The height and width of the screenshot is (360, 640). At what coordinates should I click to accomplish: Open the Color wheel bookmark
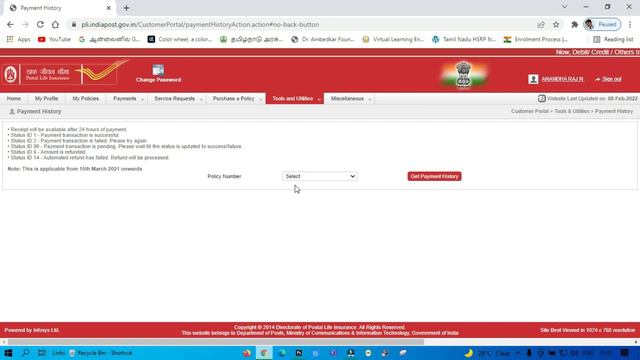click(180, 39)
